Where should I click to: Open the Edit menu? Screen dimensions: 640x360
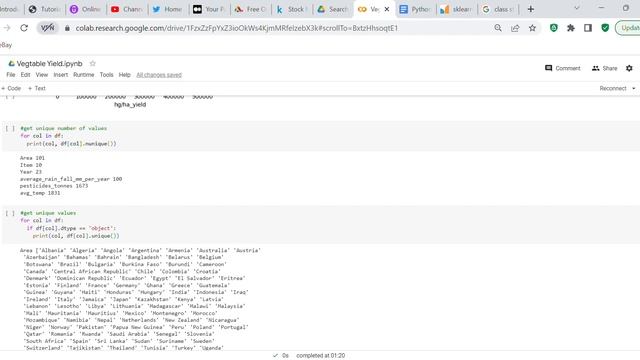(25, 75)
